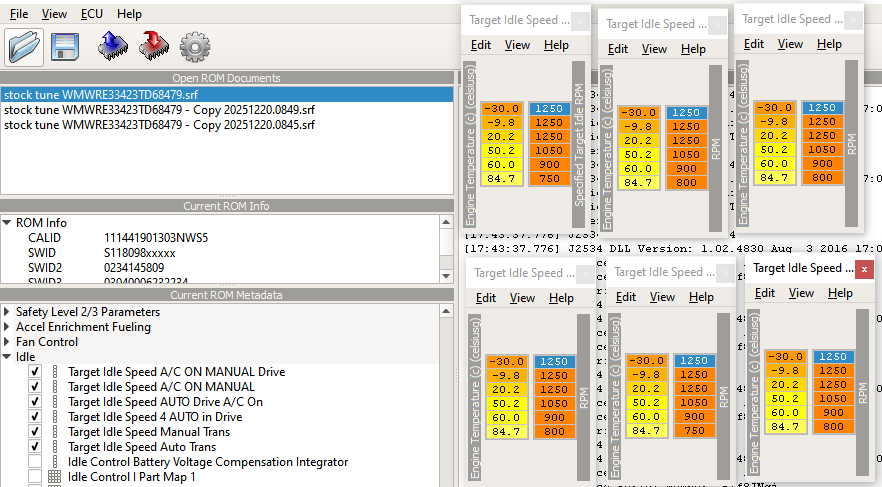Select the Copy 20251220.0845.srf ROM document
This screenshot has width=882, height=487.
pos(159,125)
